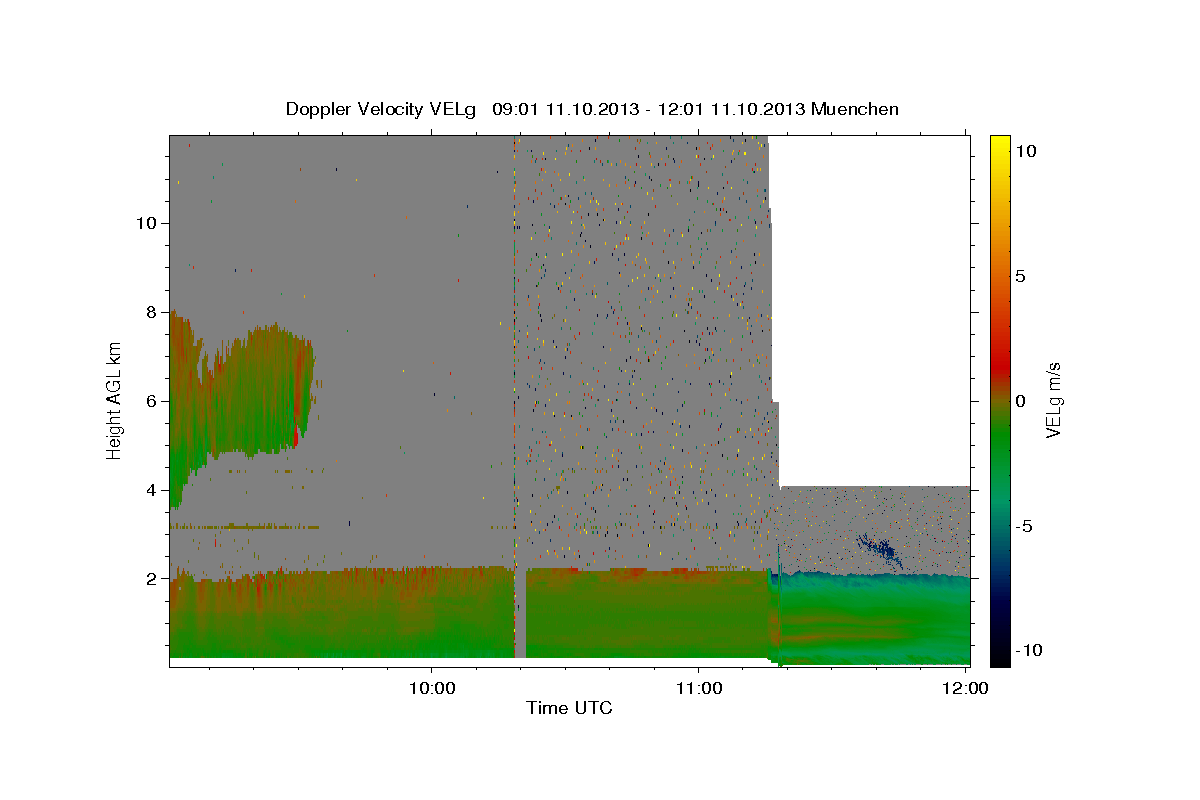
Task: Click the 10:00 time axis label
Action: (432, 688)
